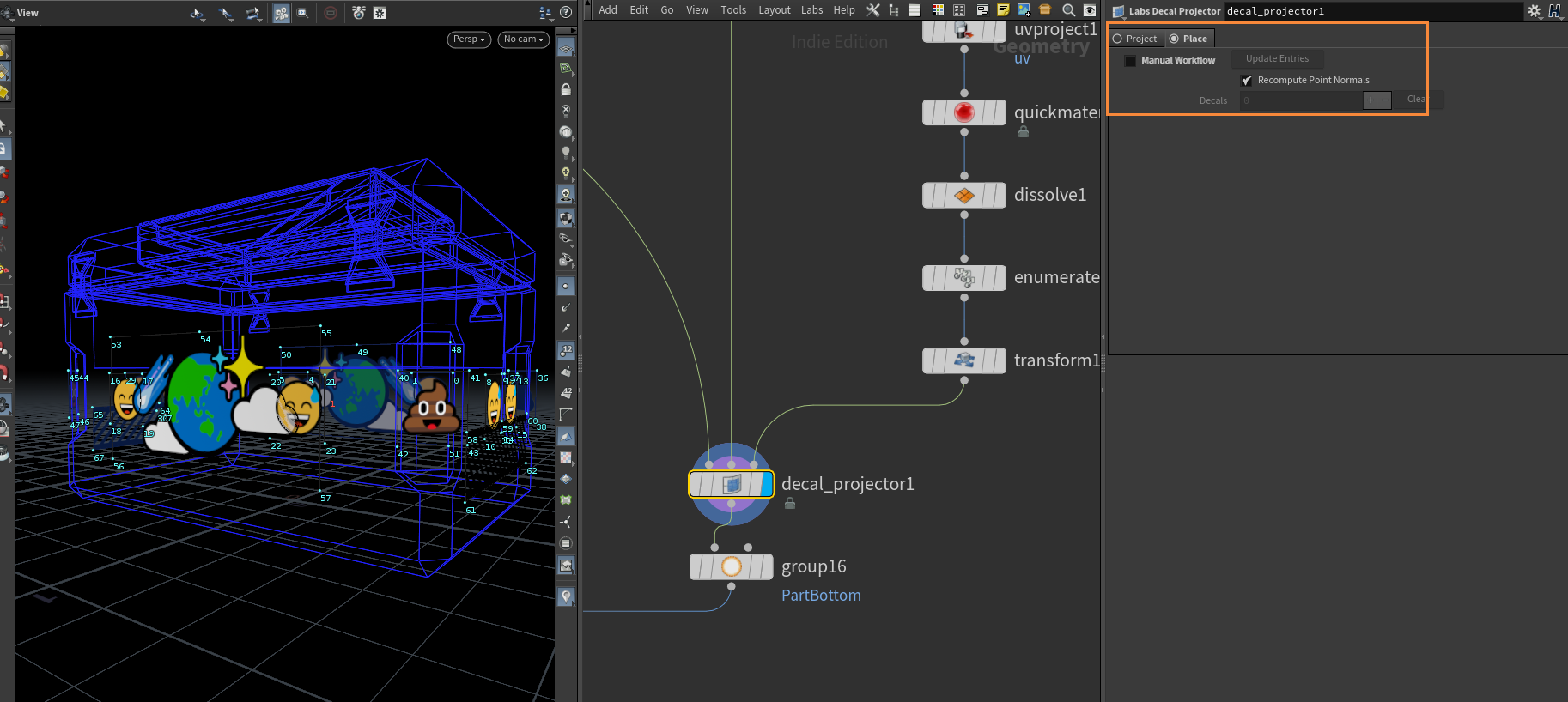Viewport: 1568px width, 702px height.
Task: Select the group16 node
Action: [732, 566]
